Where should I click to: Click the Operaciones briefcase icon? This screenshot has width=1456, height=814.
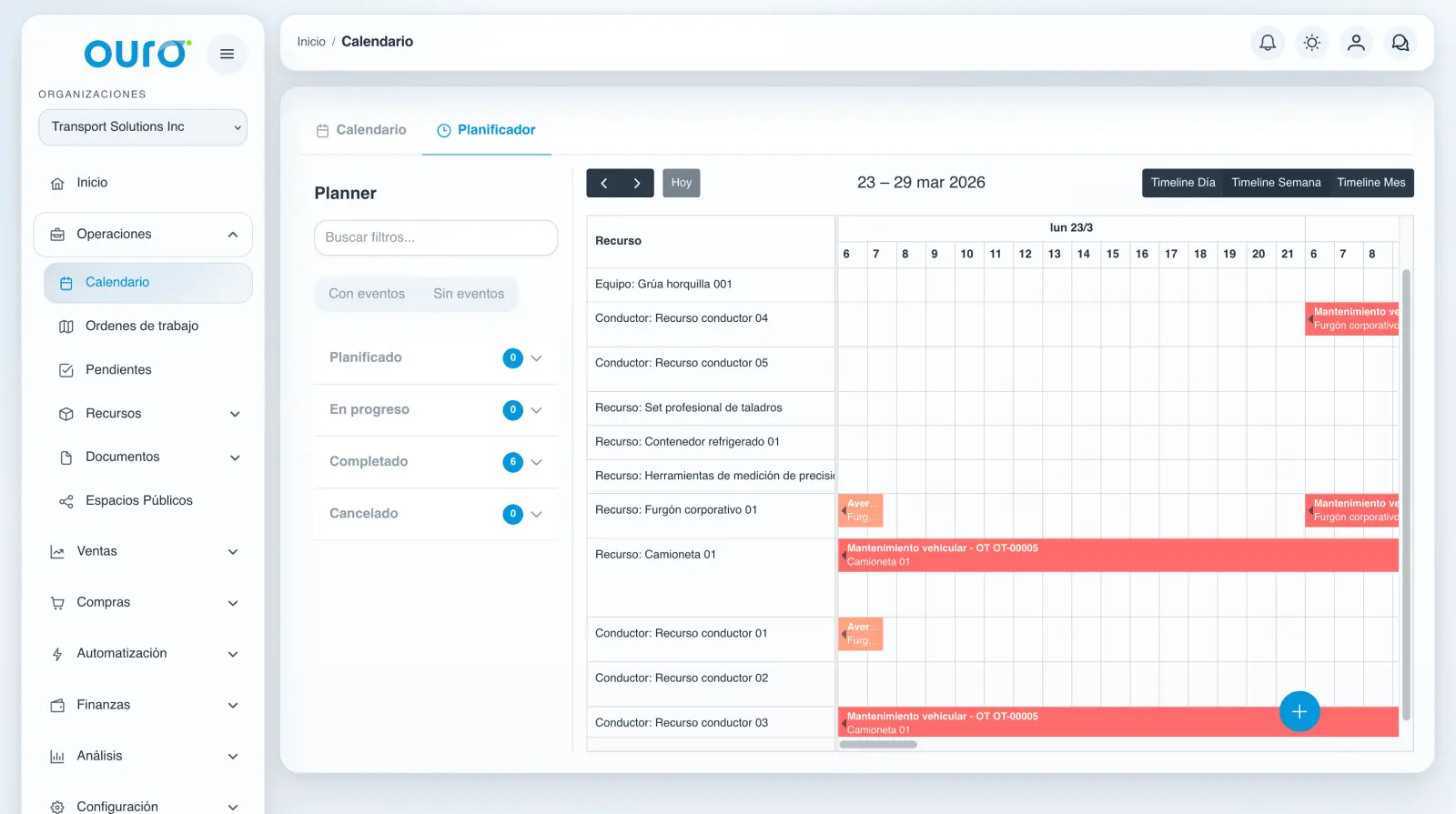pos(57,235)
